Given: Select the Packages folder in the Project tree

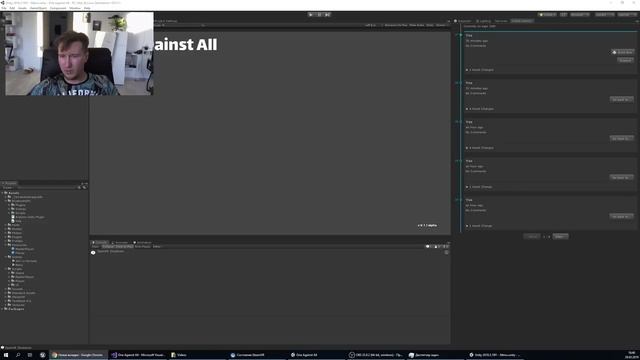Looking at the screenshot, I should click(x=16, y=309).
